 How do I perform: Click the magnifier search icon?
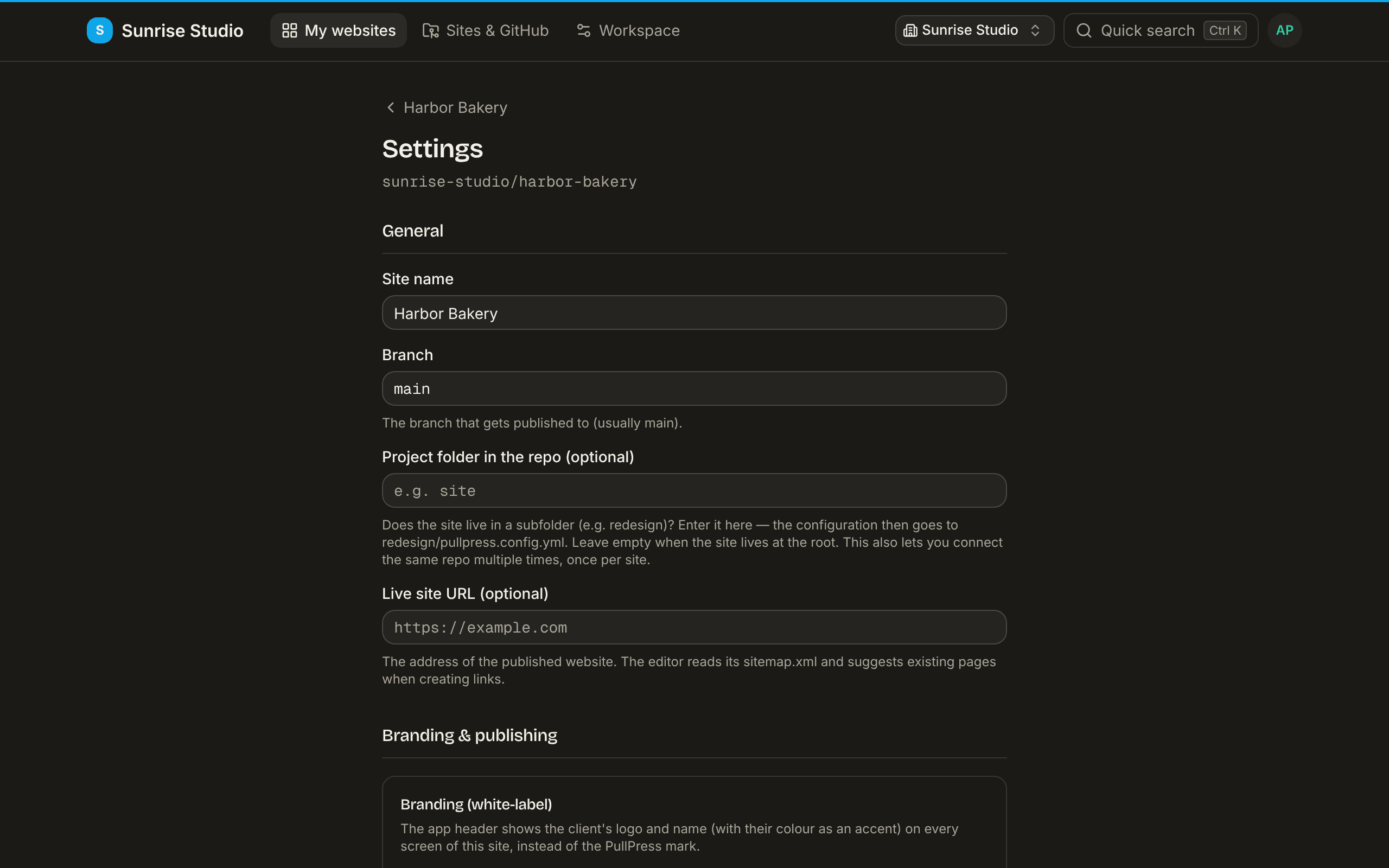point(1084,30)
